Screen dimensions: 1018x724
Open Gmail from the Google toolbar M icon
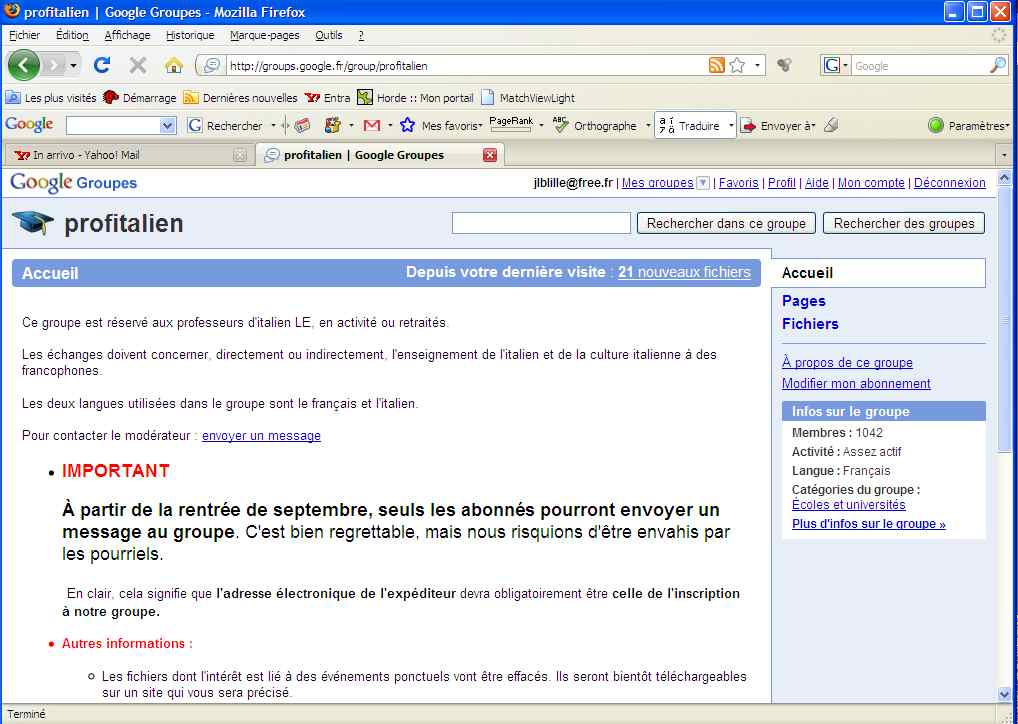(372, 125)
